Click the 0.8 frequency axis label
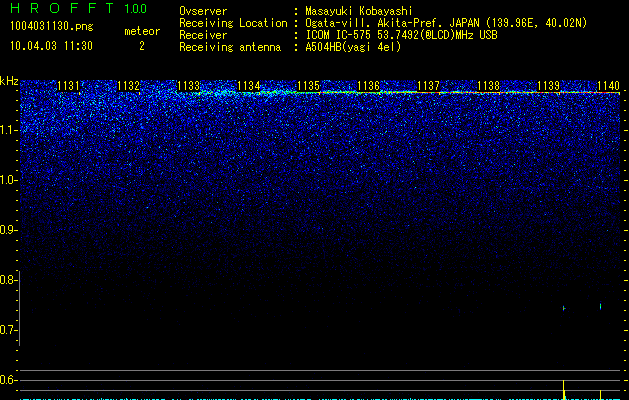This screenshot has height=400, width=629. 8,280
